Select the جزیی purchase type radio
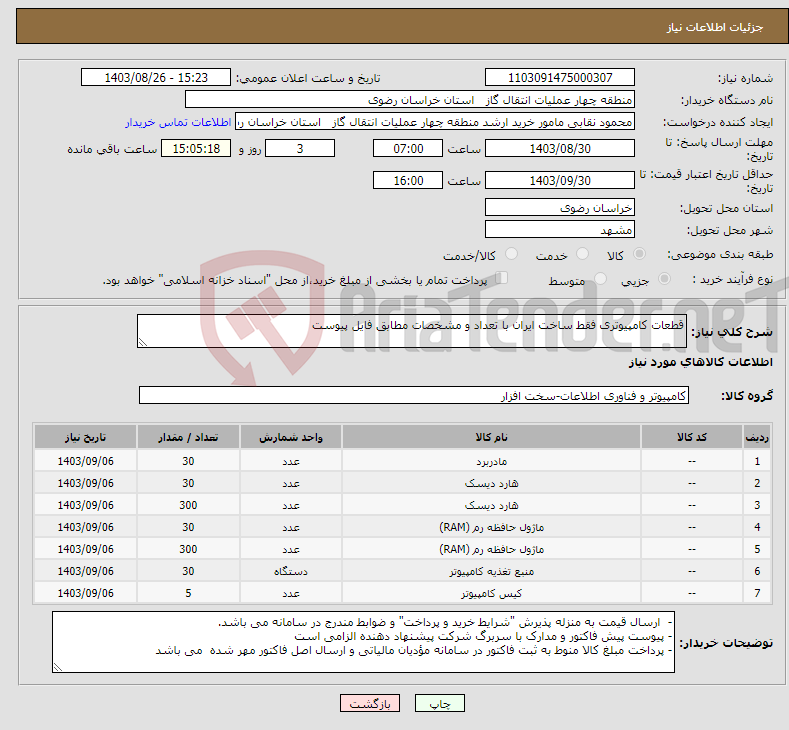The width and height of the screenshot is (789, 730). 664,279
